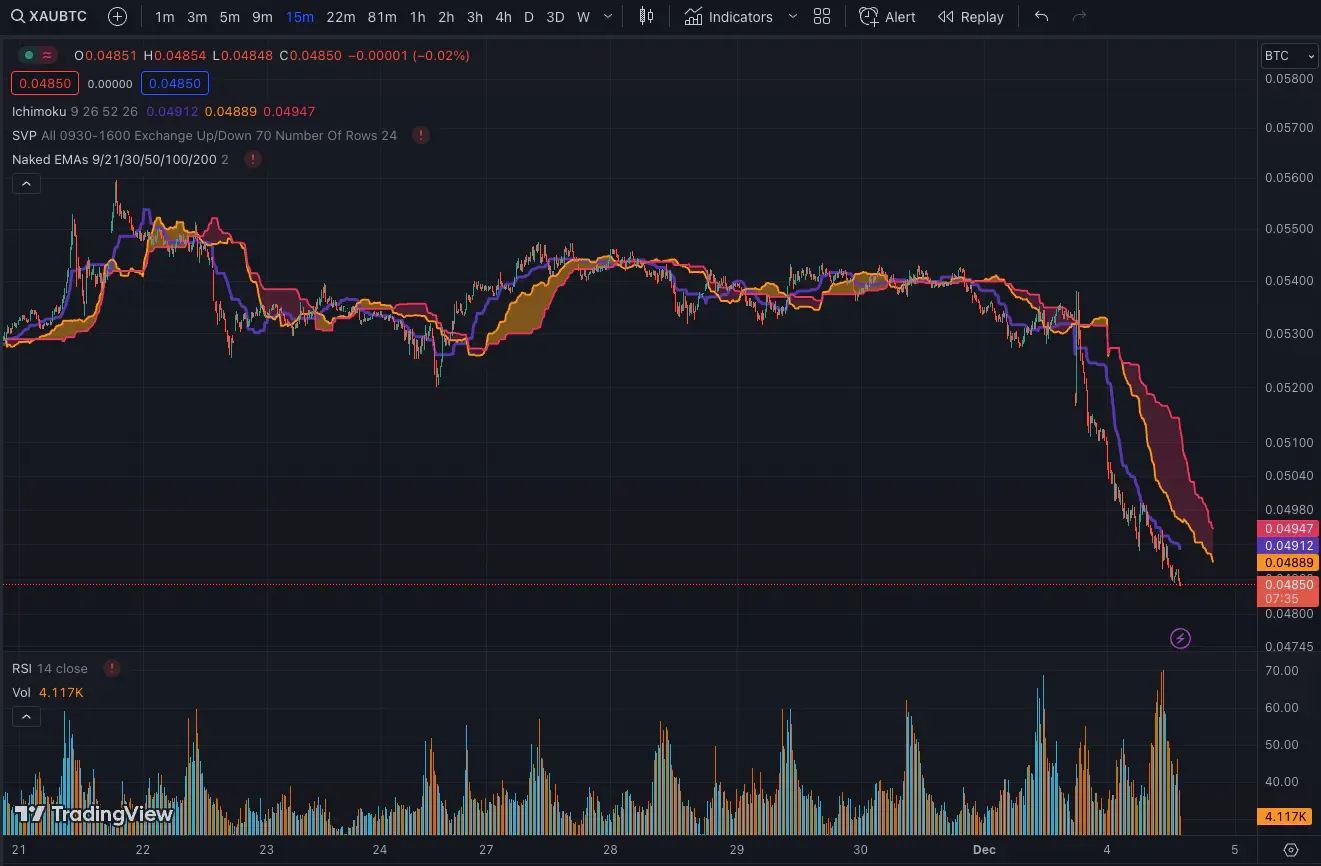Click the Alert button
Viewport: 1321px width, 866px height.
click(887, 17)
